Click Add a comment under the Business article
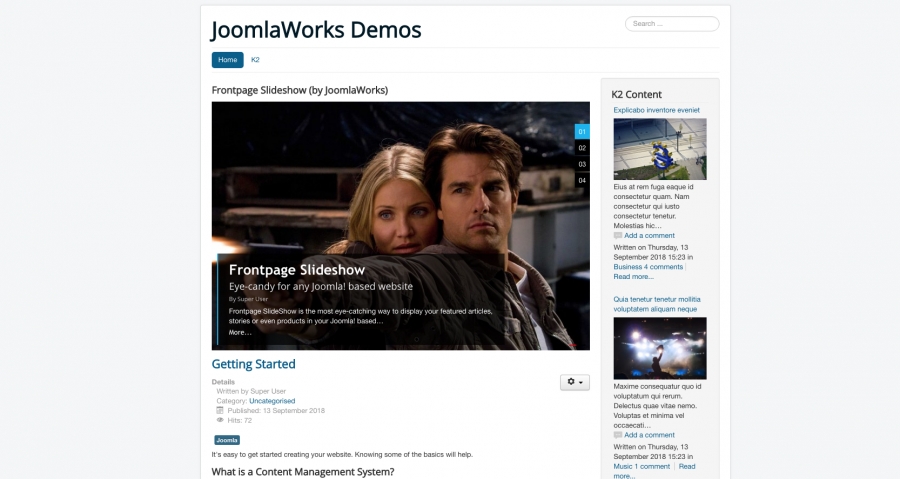This screenshot has height=479, width=900. coord(649,235)
